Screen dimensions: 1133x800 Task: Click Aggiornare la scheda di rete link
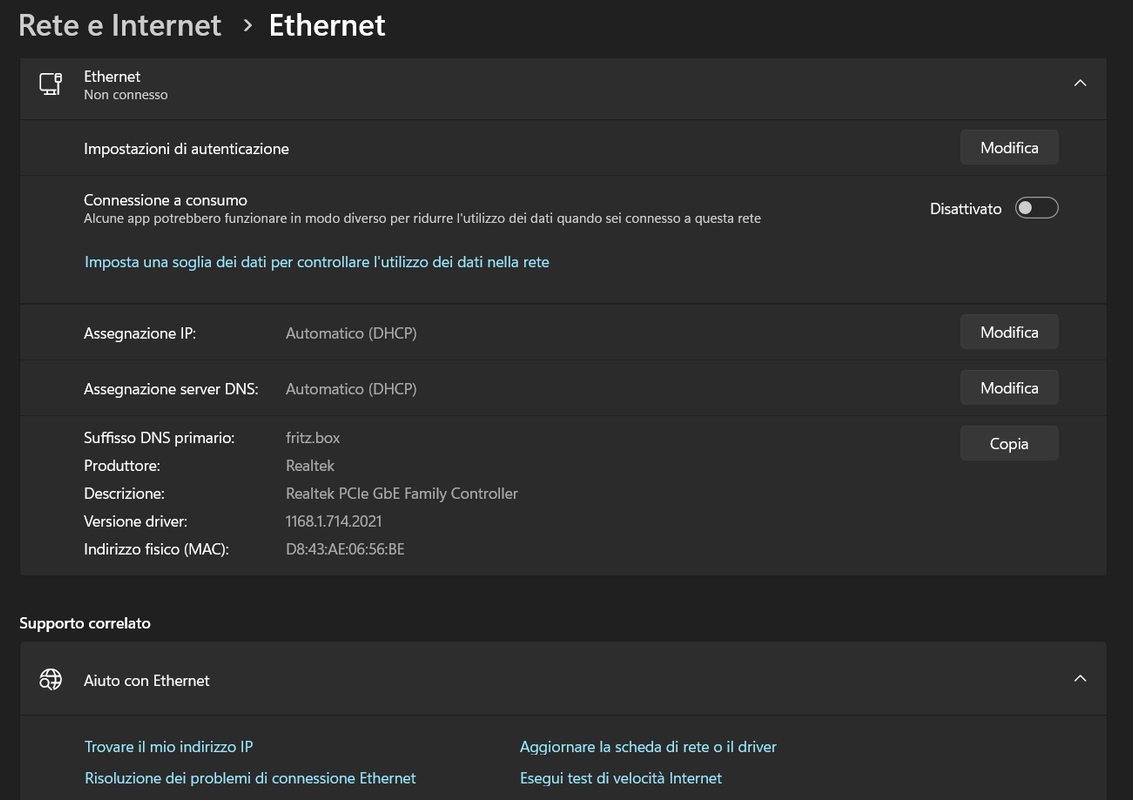(648, 747)
